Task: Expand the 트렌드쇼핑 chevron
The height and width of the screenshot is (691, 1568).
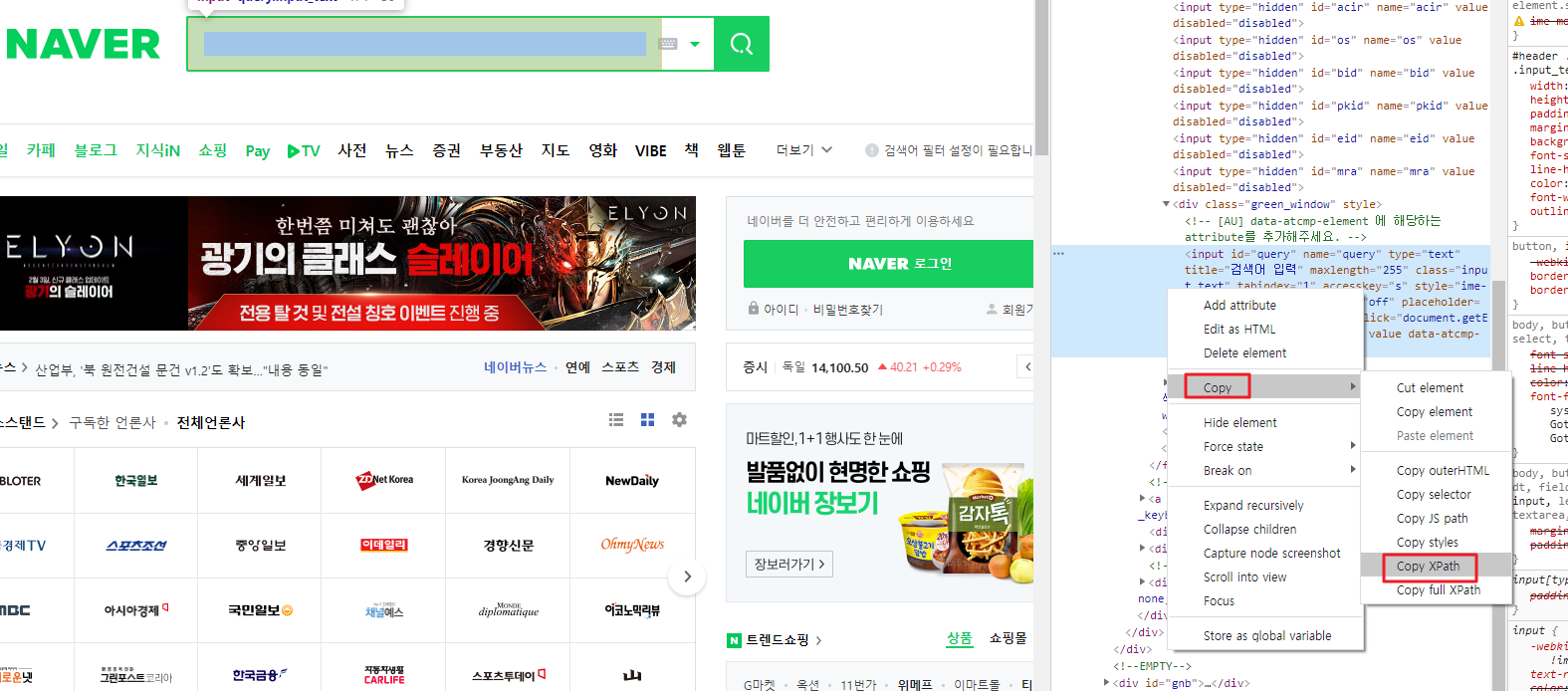Action: [x=818, y=640]
